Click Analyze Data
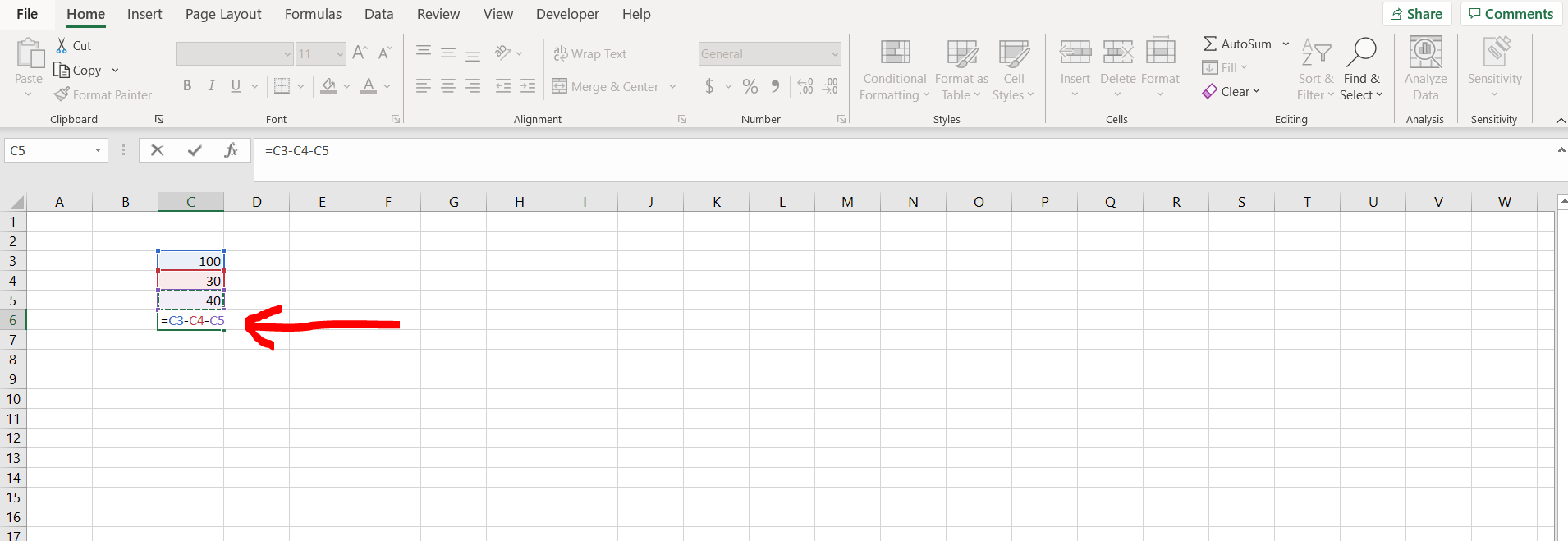1568x541 pixels. (x=1426, y=70)
